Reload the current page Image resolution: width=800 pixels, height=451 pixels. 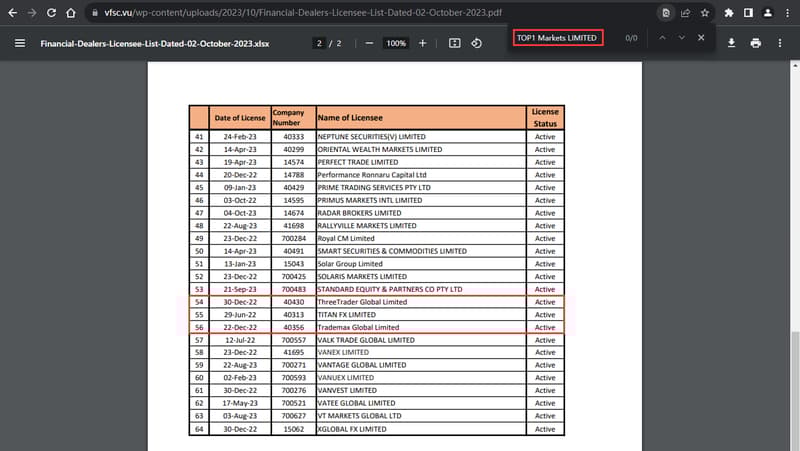point(51,13)
